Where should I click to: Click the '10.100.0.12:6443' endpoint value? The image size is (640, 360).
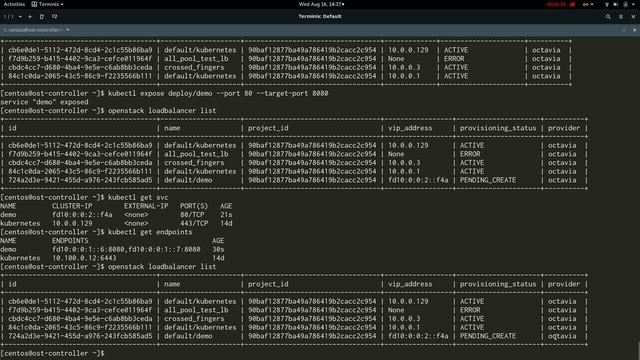coord(84,258)
